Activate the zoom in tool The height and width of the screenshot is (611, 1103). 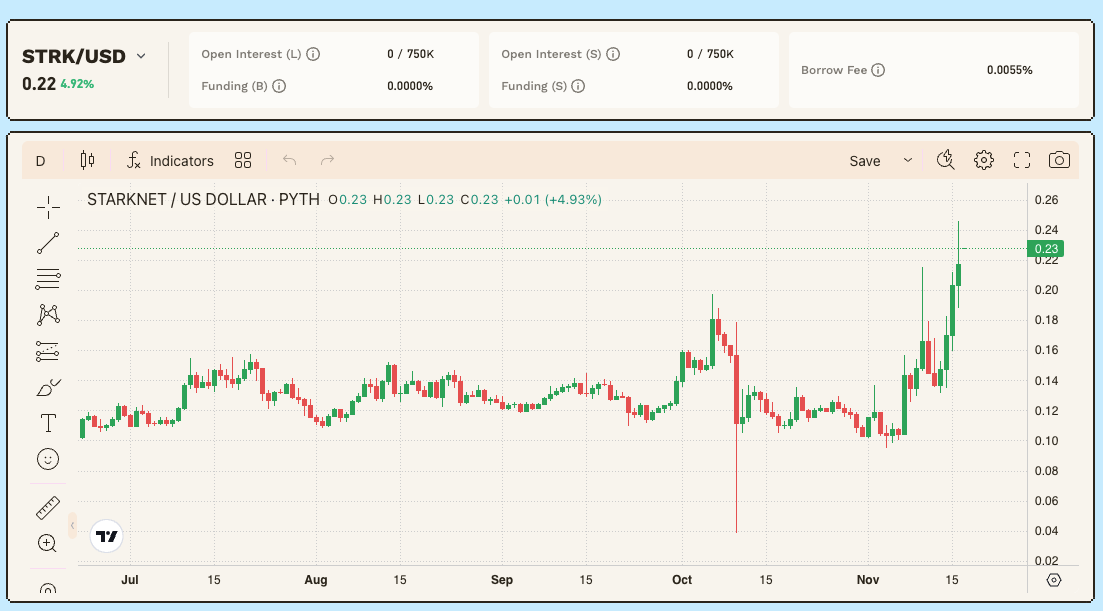pos(48,544)
